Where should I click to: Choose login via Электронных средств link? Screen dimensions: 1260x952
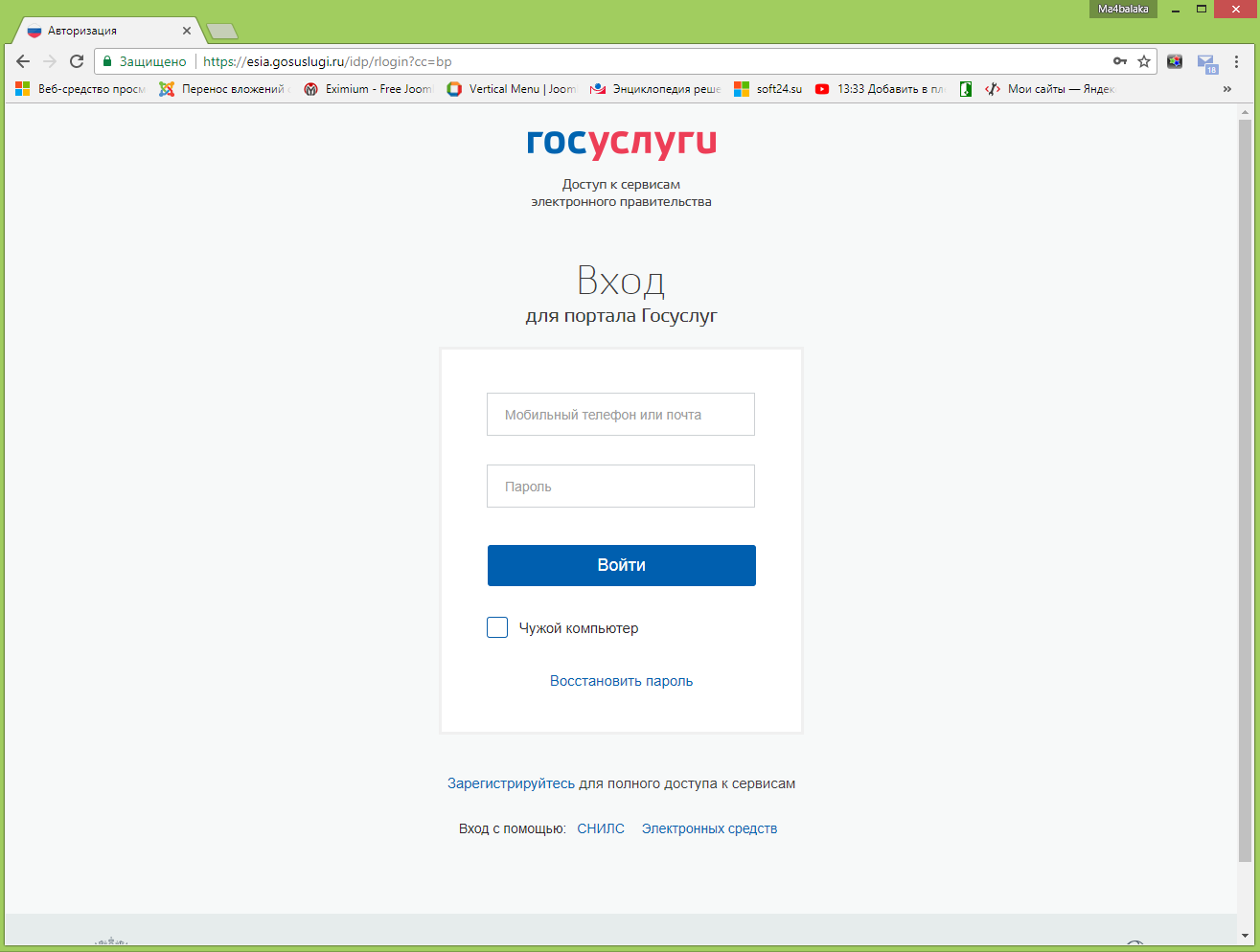[709, 828]
